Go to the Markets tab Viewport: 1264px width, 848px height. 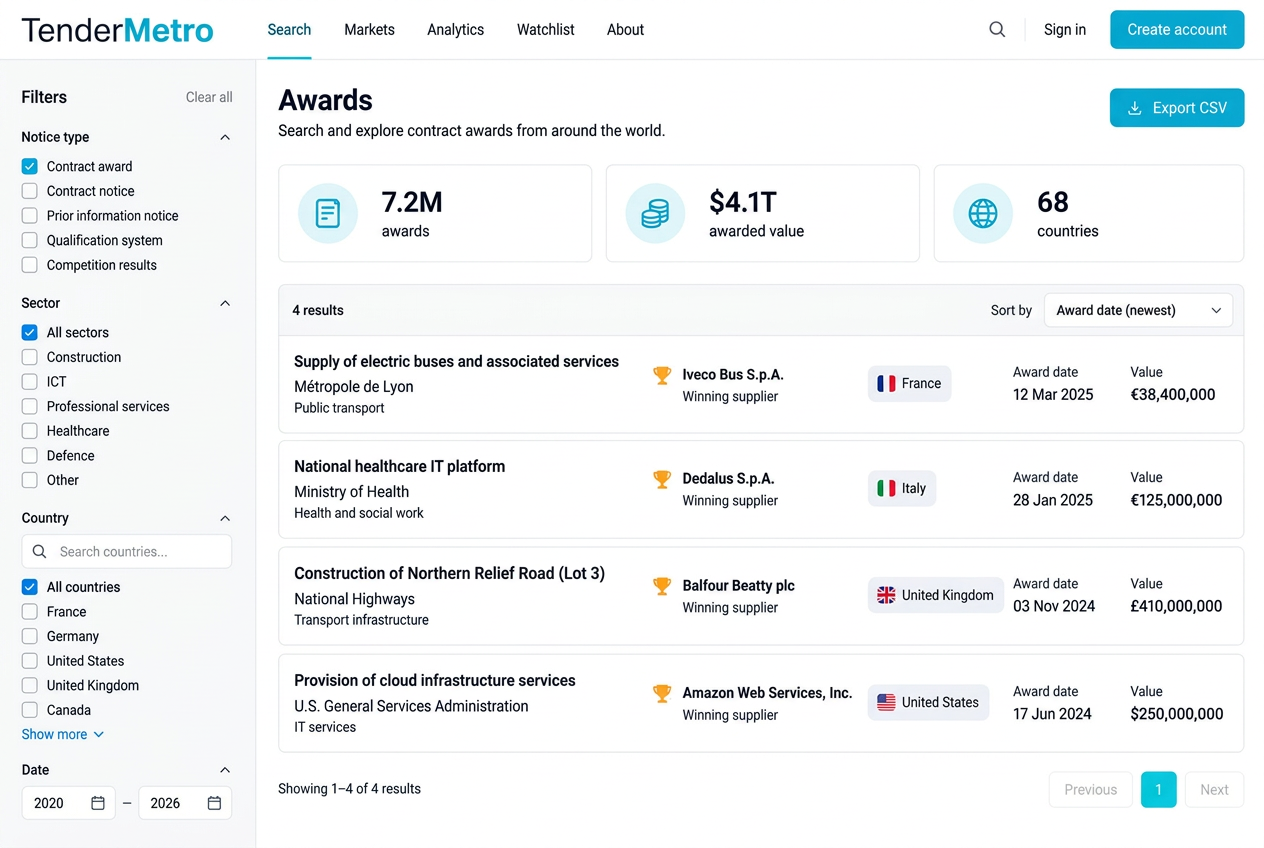(369, 30)
